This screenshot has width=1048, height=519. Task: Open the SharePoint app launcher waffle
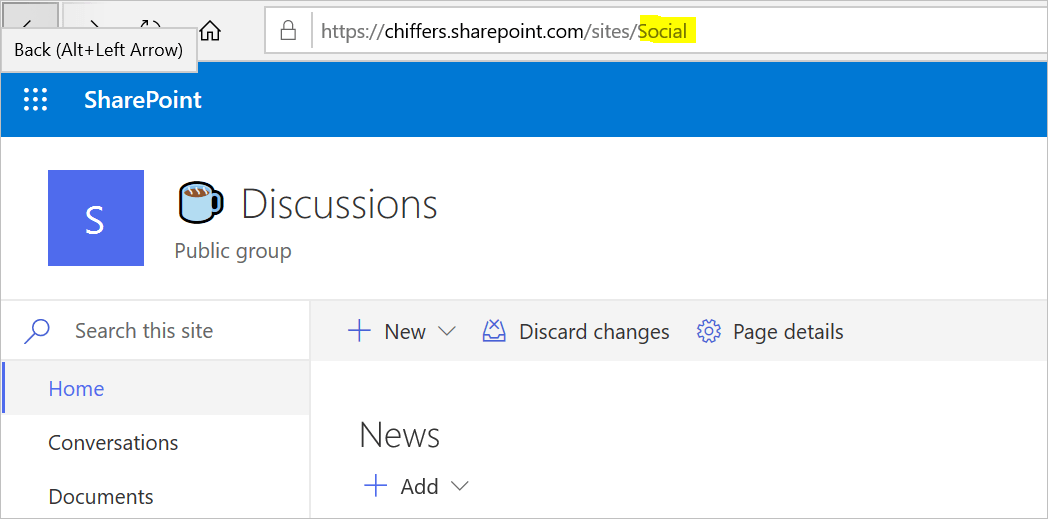click(x=35, y=100)
